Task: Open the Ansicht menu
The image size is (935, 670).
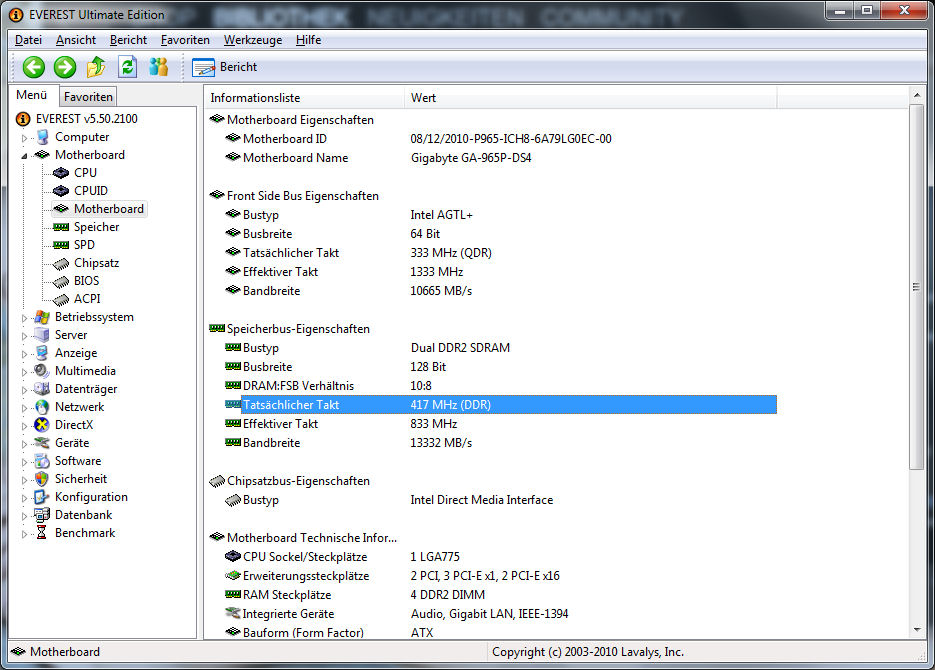Action: pyautogui.click(x=76, y=40)
